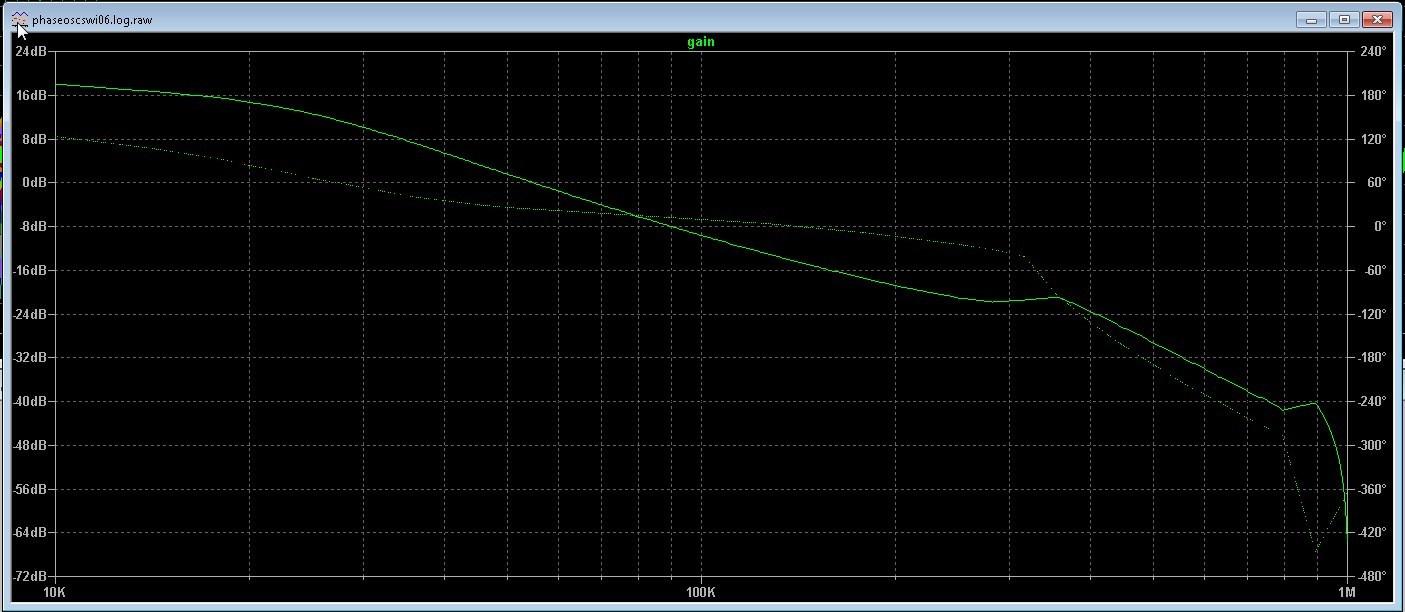Click the 1M frequency axis label
Screen dimensions: 1405x612
1346,592
